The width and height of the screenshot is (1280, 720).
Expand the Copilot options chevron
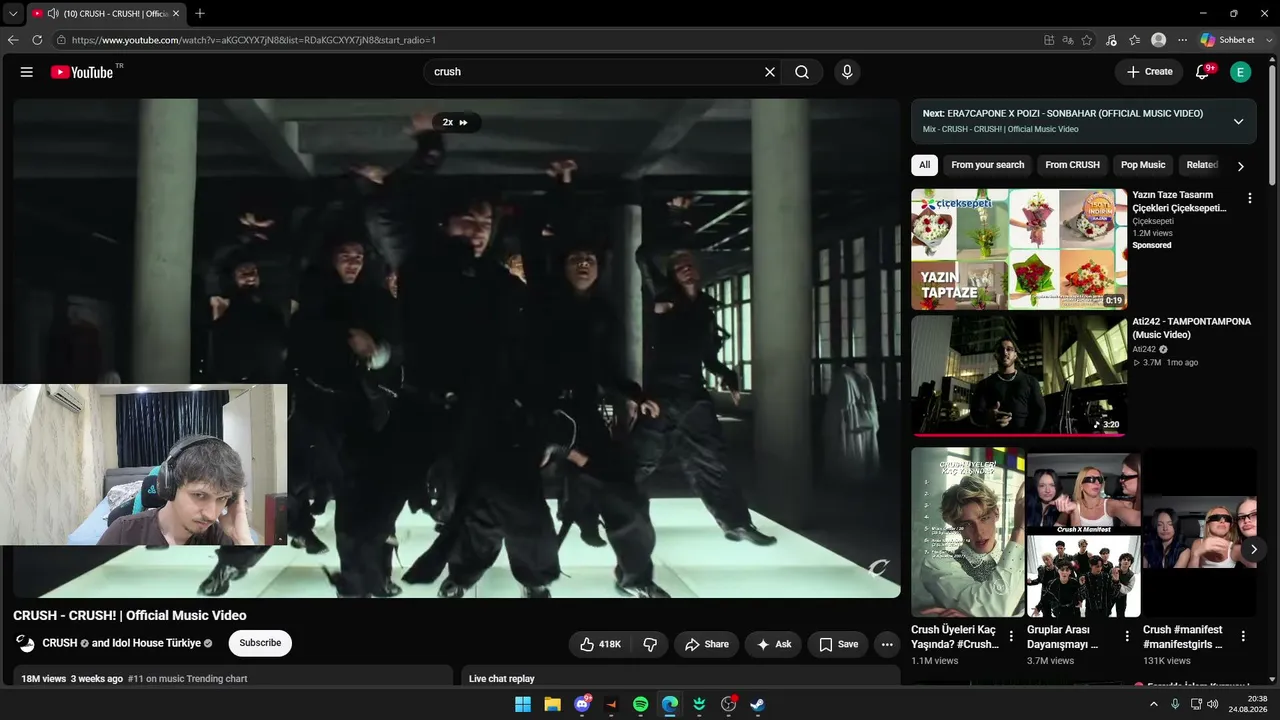coord(1269,40)
